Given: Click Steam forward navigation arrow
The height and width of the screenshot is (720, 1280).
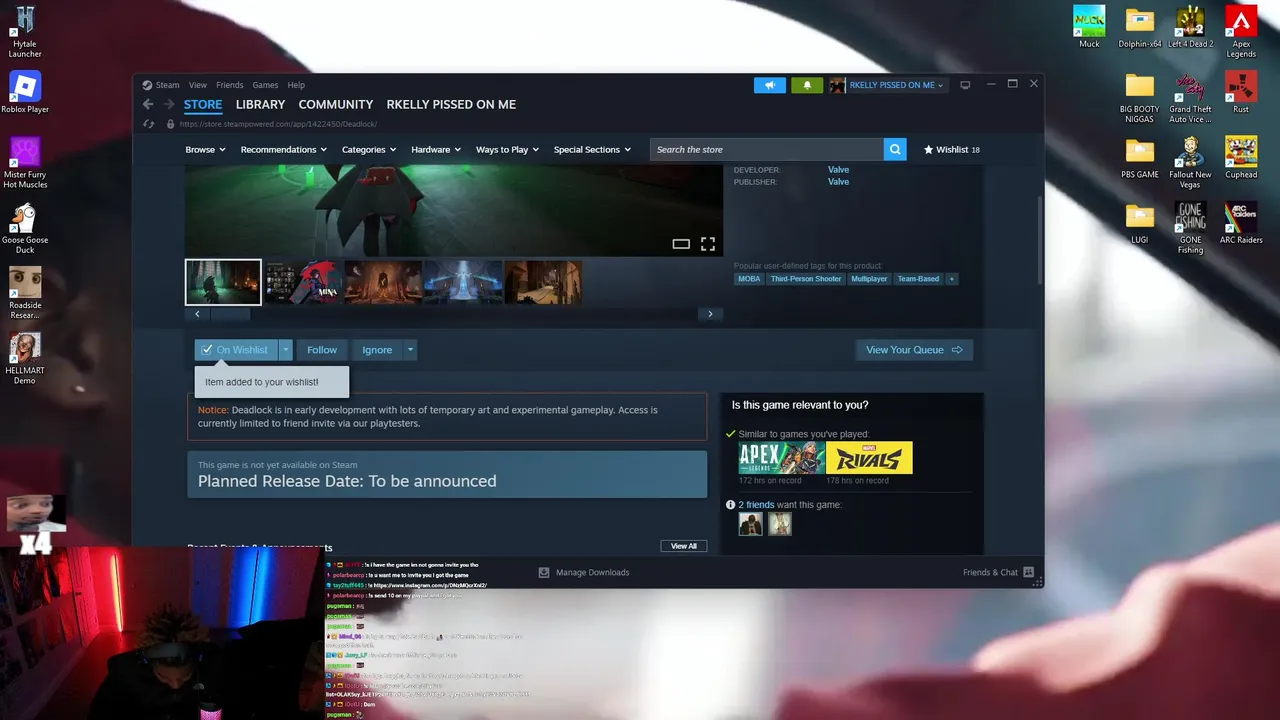Looking at the screenshot, I should click(170, 104).
